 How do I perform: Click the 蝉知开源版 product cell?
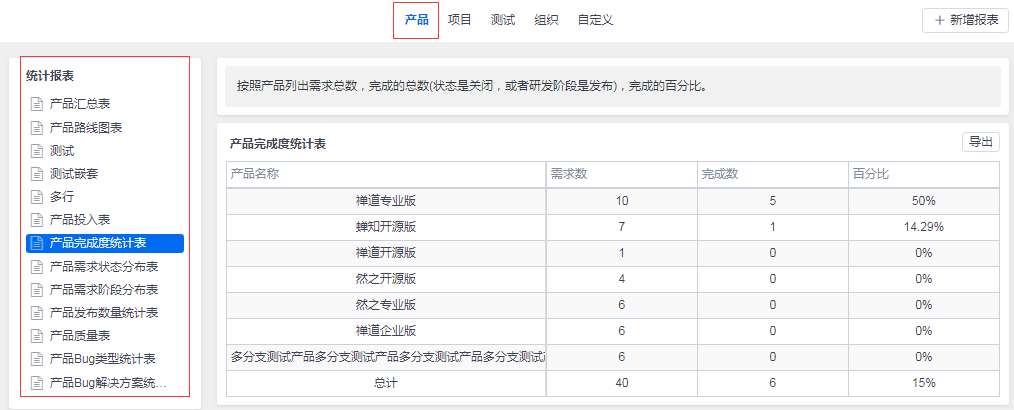[386, 227]
